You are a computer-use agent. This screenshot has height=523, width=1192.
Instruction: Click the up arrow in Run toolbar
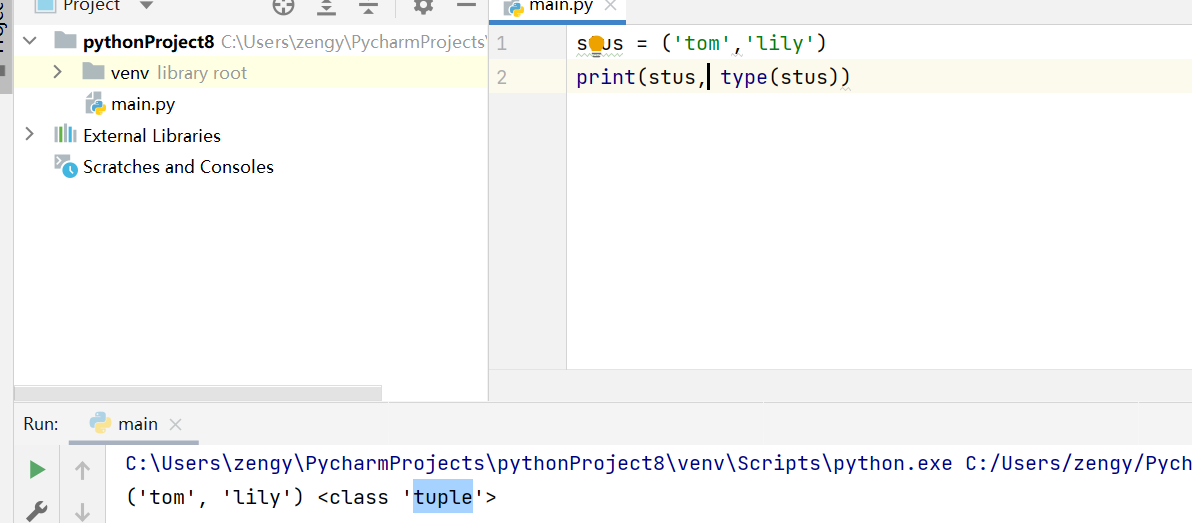click(x=82, y=471)
